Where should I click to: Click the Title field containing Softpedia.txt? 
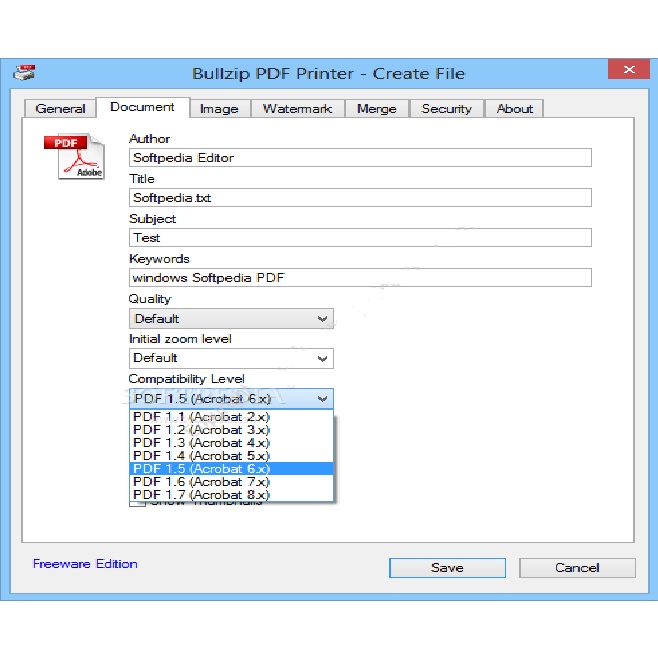pos(360,197)
